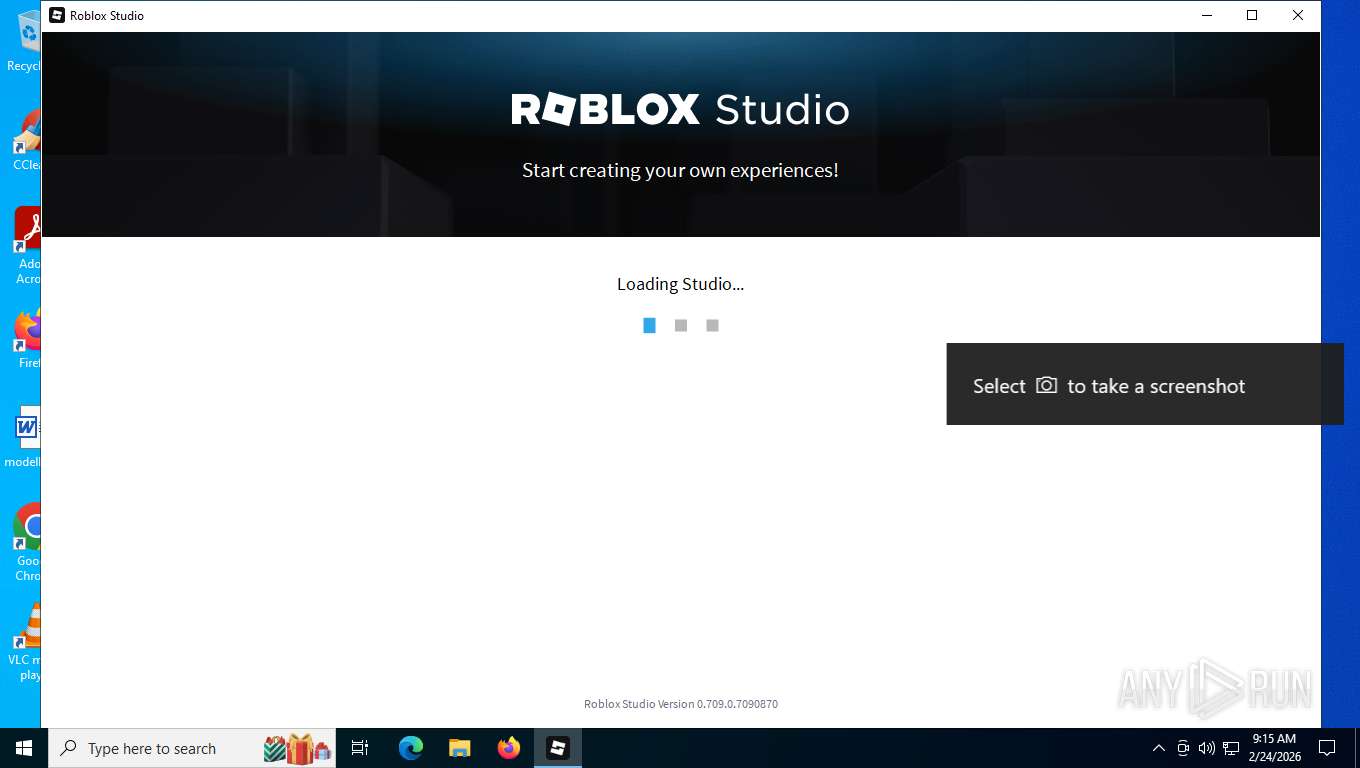Click the gift boxes icon in search bar
The width and height of the screenshot is (1360, 768).
(x=298, y=748)
